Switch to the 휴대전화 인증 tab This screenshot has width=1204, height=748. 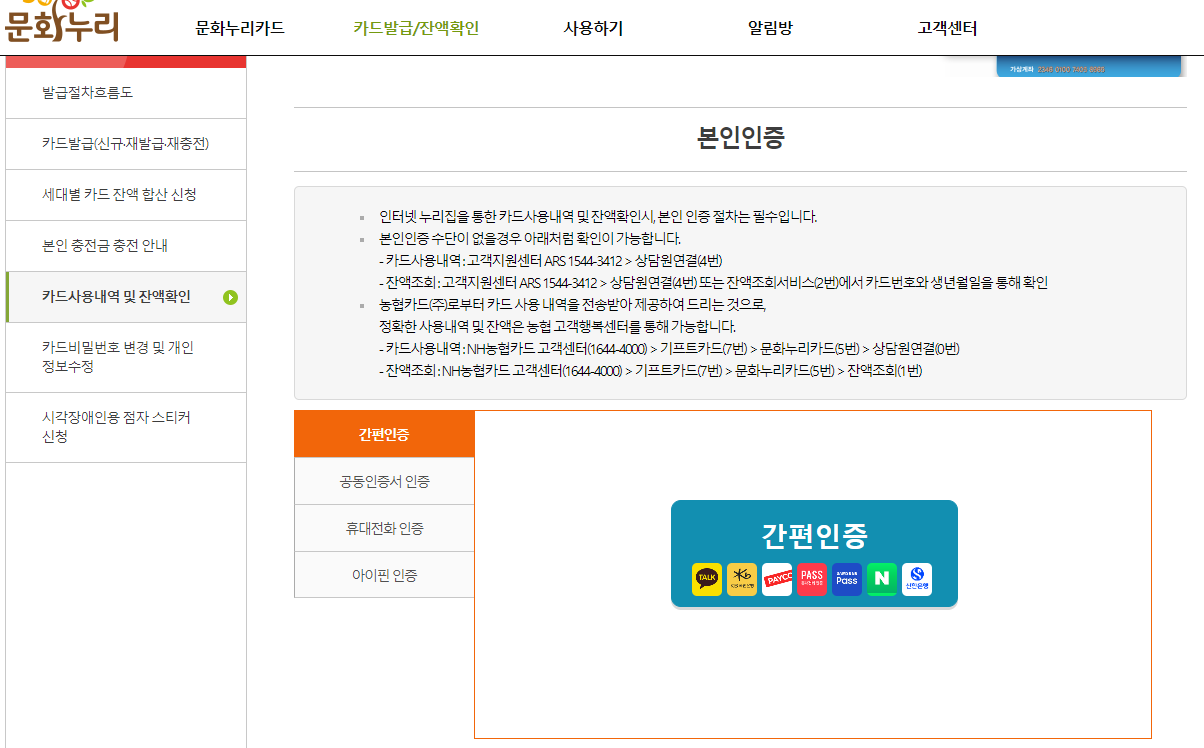[384, 528]
